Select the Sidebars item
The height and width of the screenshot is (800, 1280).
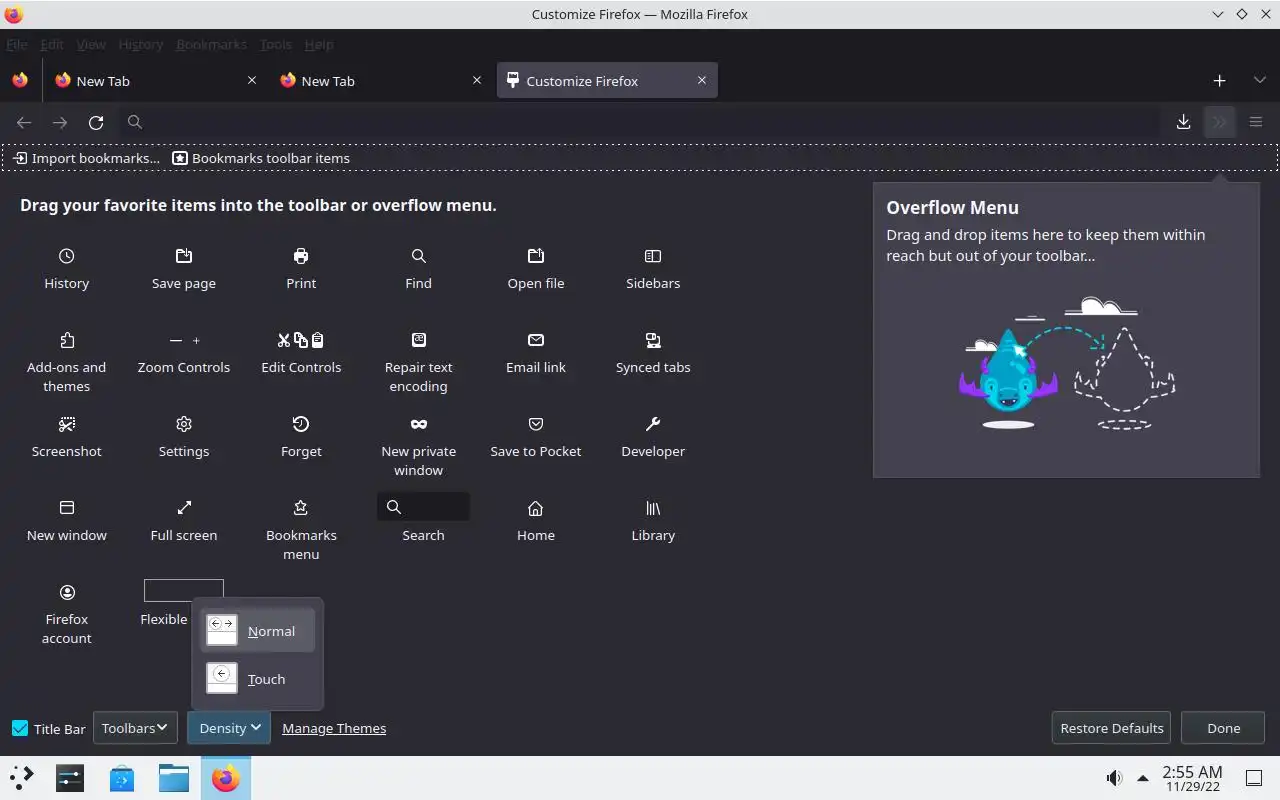click(653, 269)
